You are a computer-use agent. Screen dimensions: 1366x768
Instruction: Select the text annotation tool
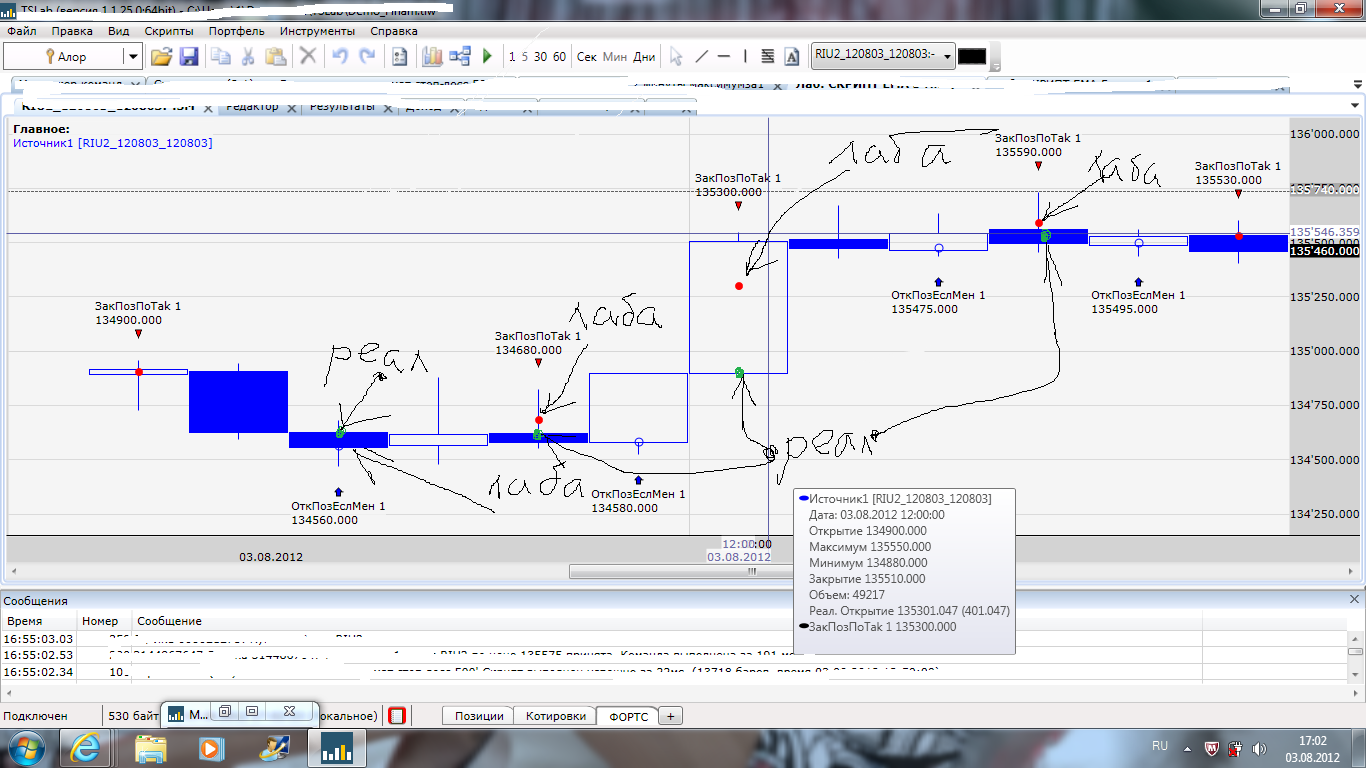coord(792,56)
